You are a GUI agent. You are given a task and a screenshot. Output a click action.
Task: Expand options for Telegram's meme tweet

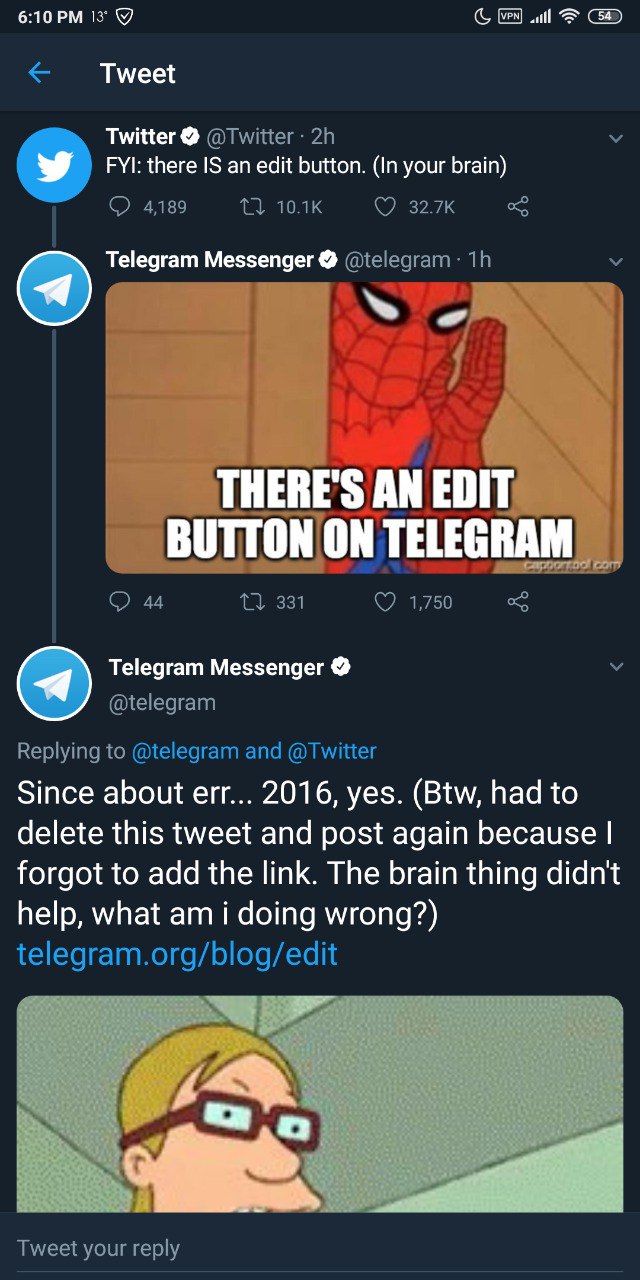[x=615, y=262]
